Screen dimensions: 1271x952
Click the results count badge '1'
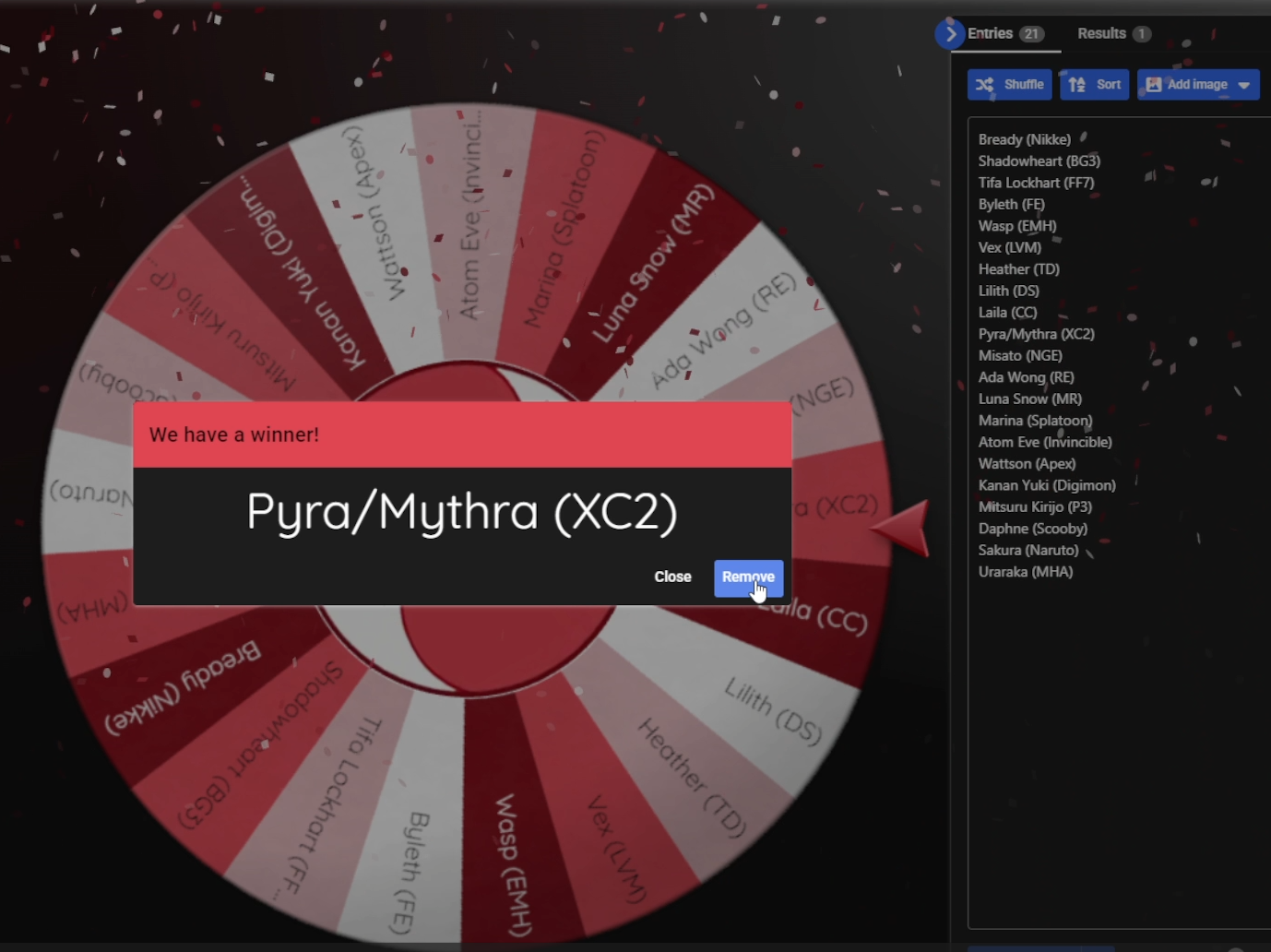(1142, 34)
